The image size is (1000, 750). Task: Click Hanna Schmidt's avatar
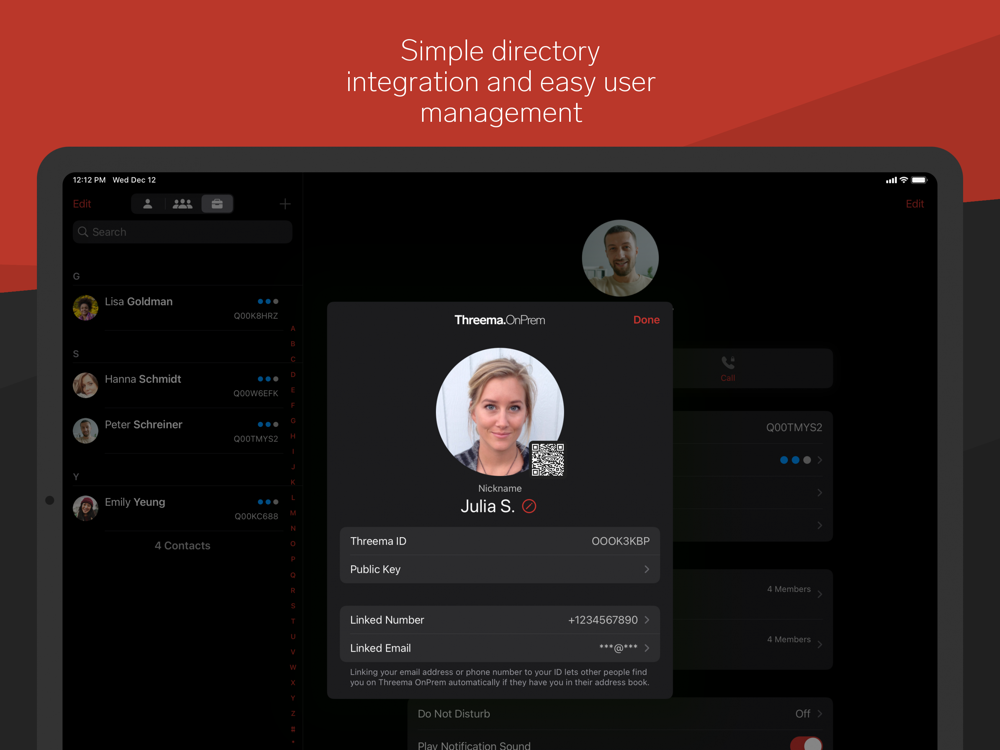click(85, 386)
